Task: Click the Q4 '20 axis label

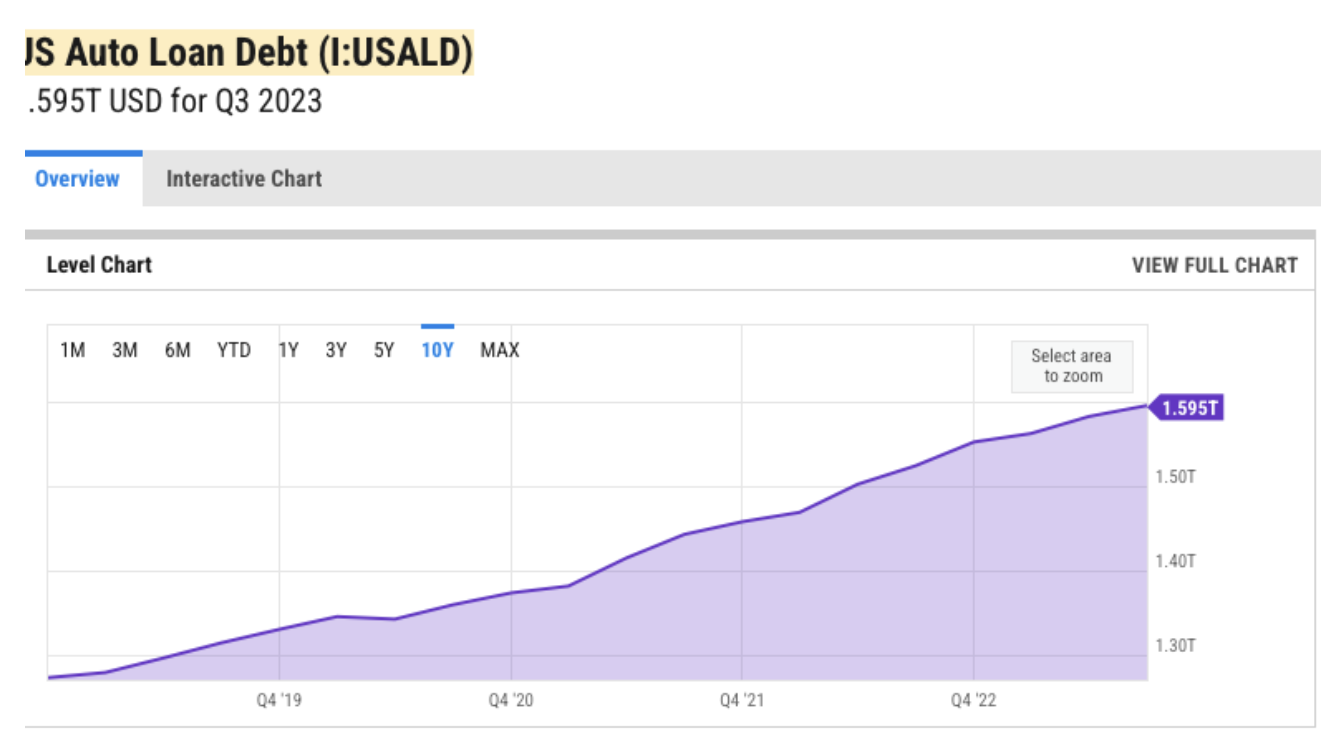Action: [511, 701]
